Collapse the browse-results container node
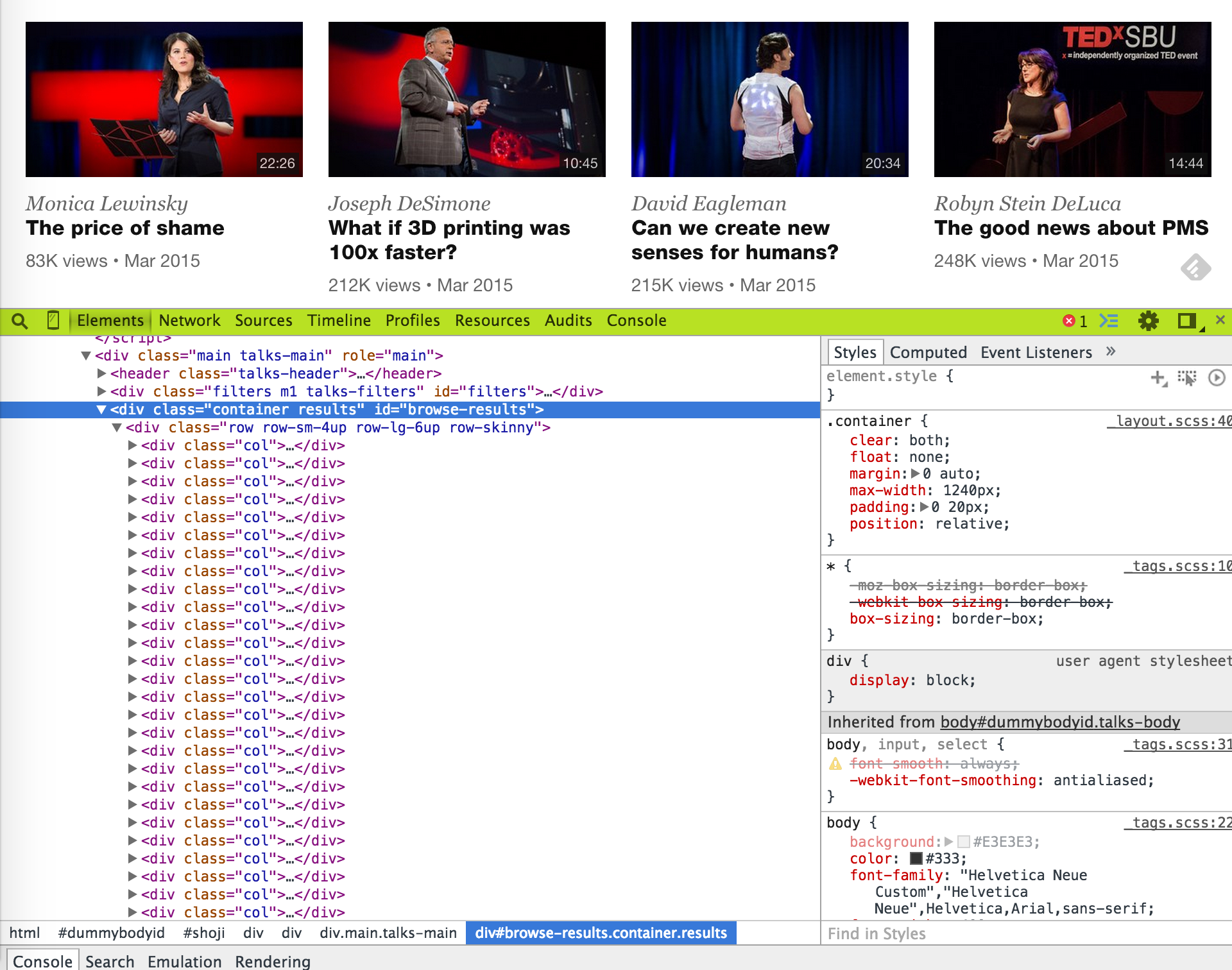This screenshot has width=1232, height=970. coord(101,409)
